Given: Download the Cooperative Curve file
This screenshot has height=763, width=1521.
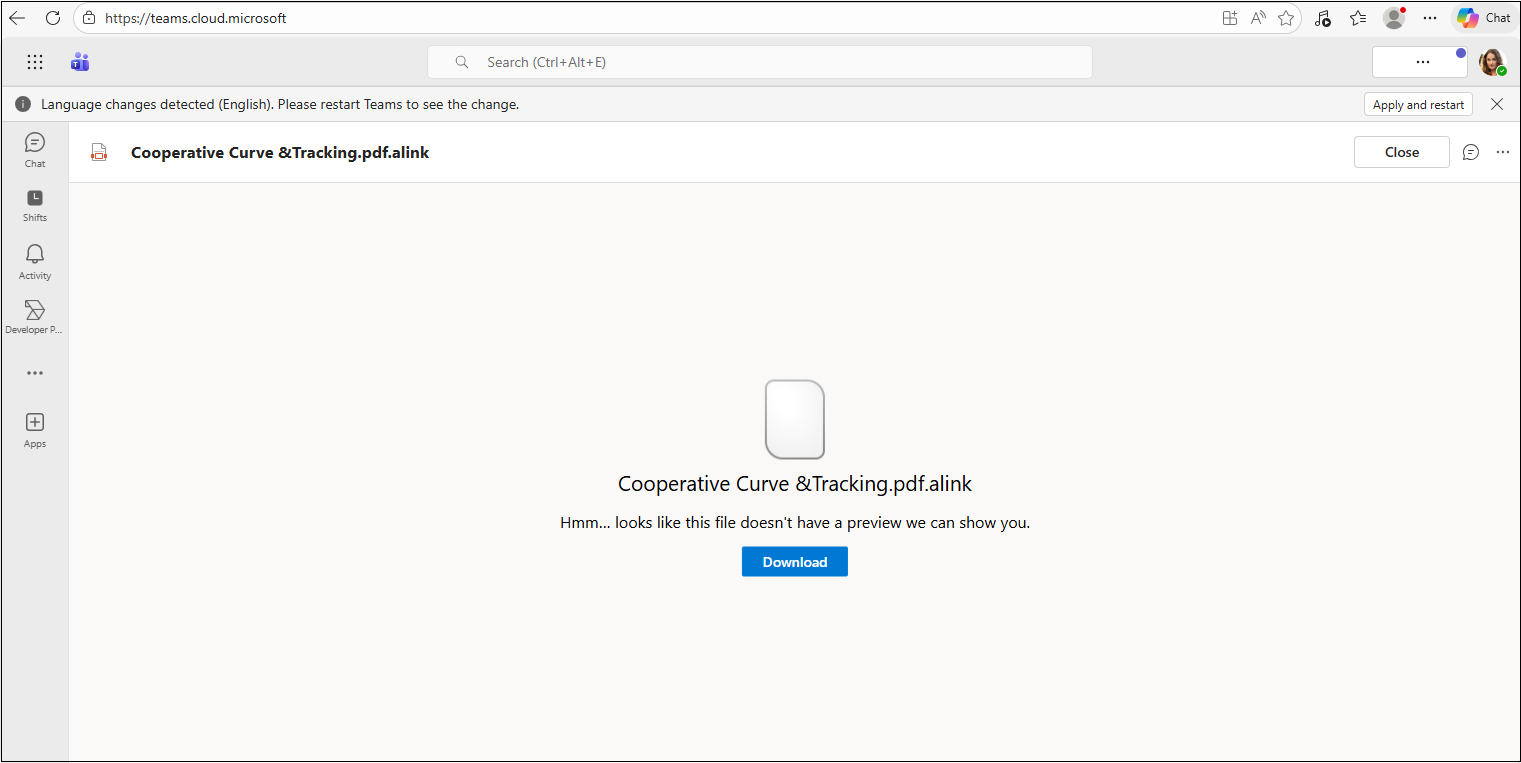Looking at the screenshot, I should [794, 562].
